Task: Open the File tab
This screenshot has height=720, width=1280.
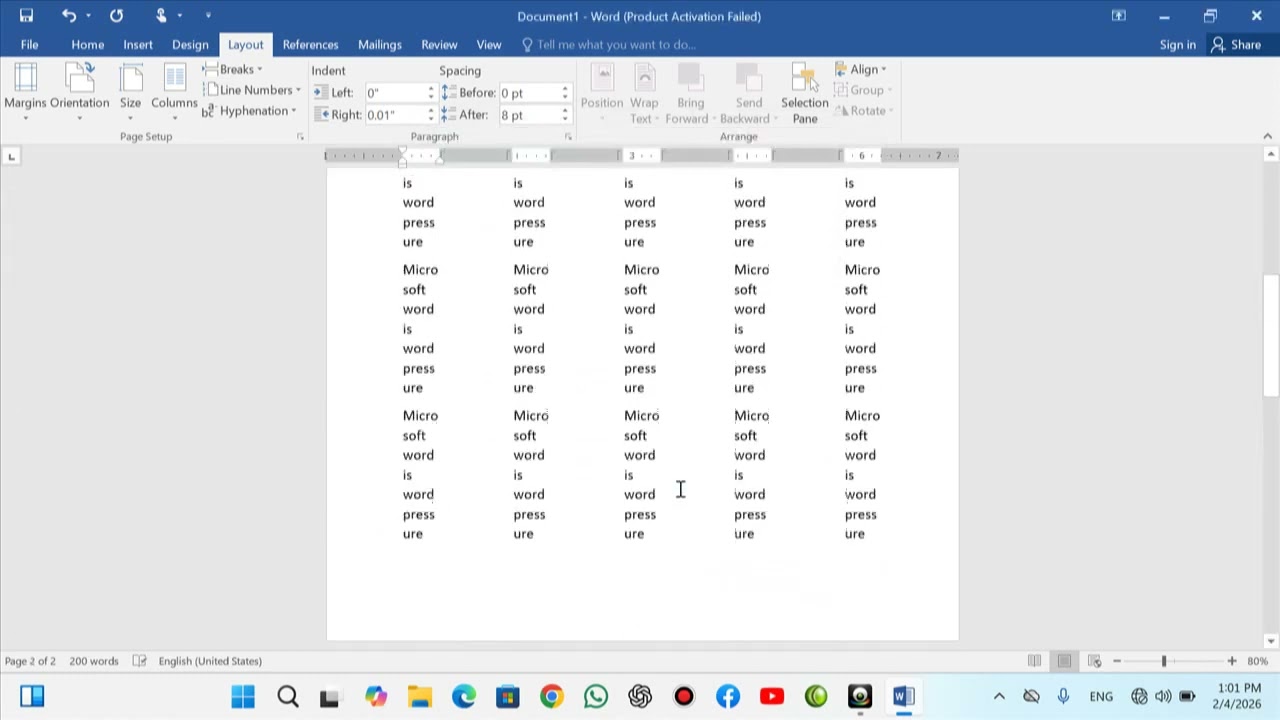Action: coord(29,45)
